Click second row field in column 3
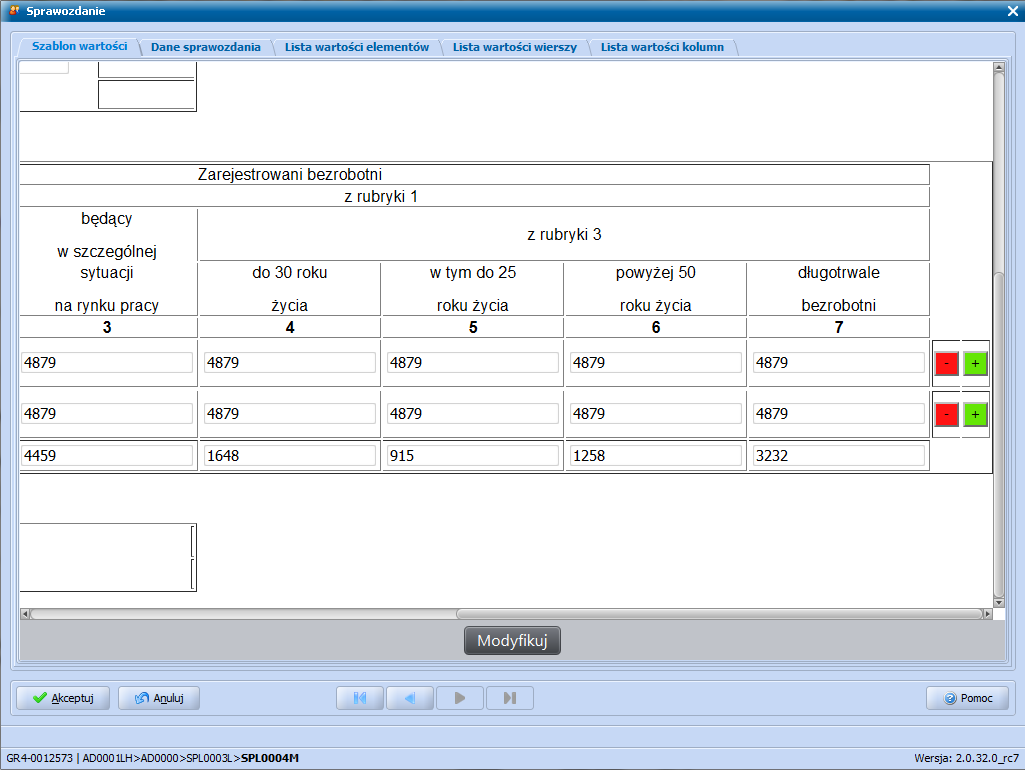1025x770 pixels. (x=107, y=414)
